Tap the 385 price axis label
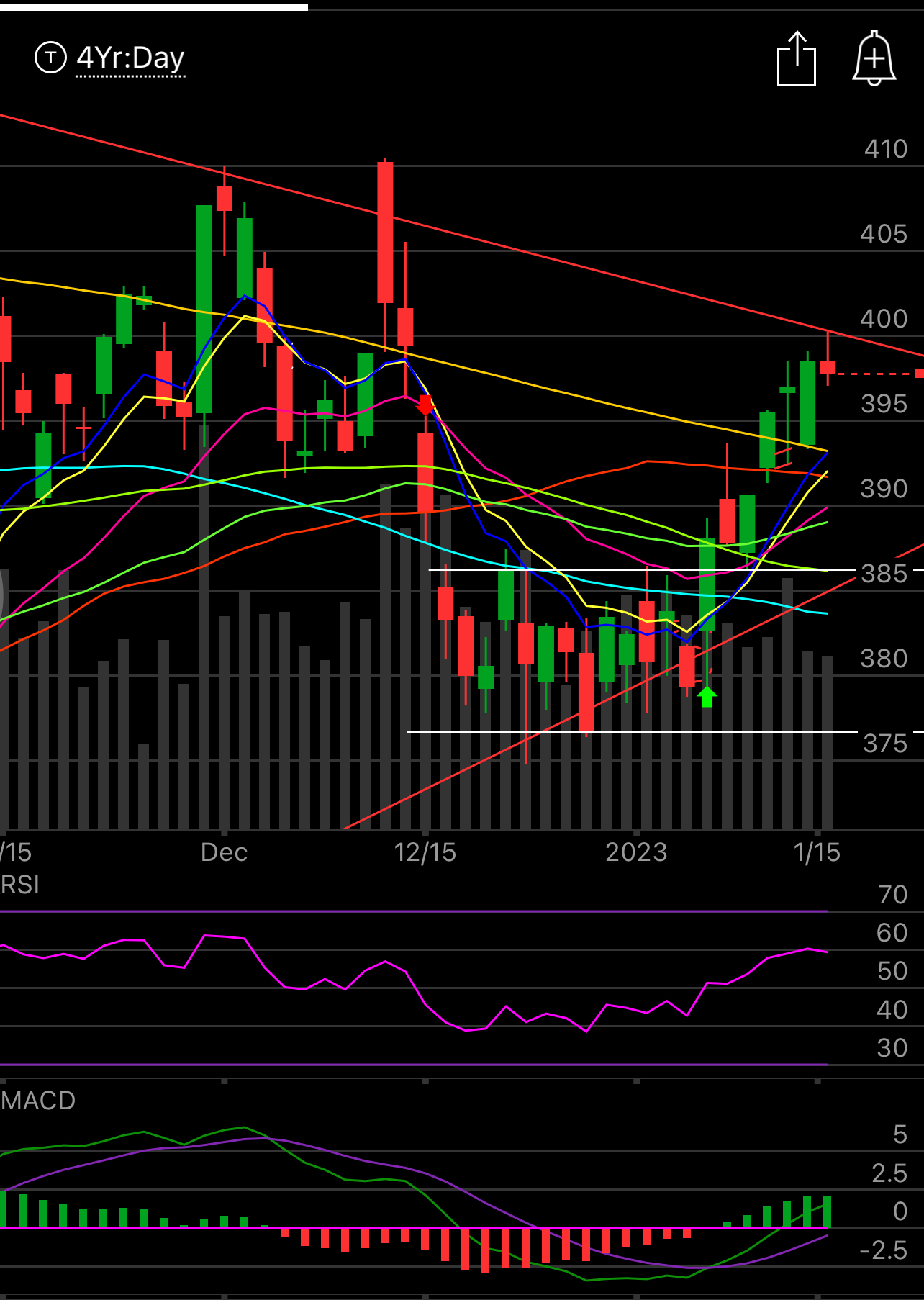Screen dimensions: 924x1300 (x=884, y=574)
